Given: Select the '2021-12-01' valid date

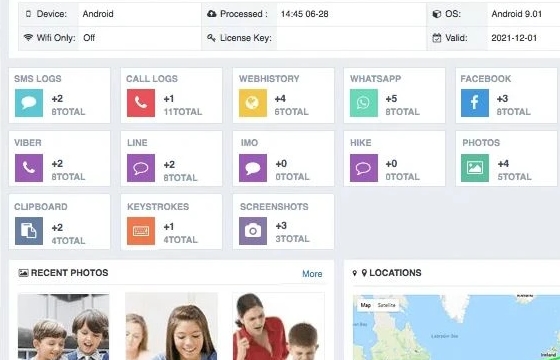Looking at the screenshot, I should point(514,38).
